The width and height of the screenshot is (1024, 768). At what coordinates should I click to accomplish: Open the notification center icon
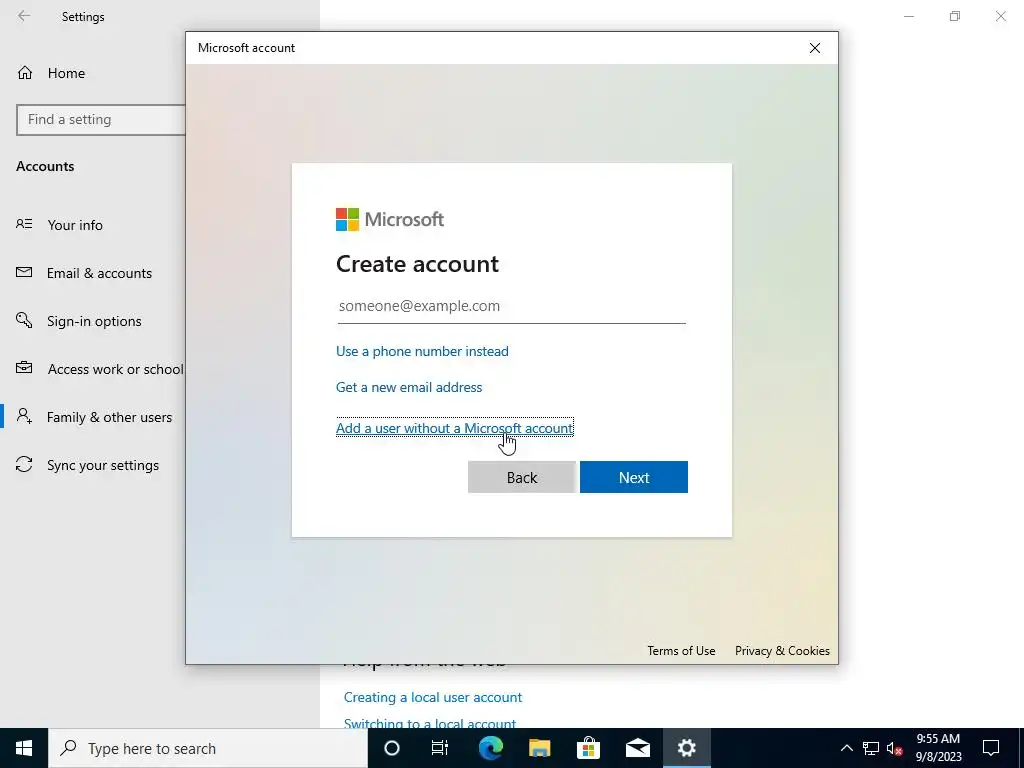991,748
